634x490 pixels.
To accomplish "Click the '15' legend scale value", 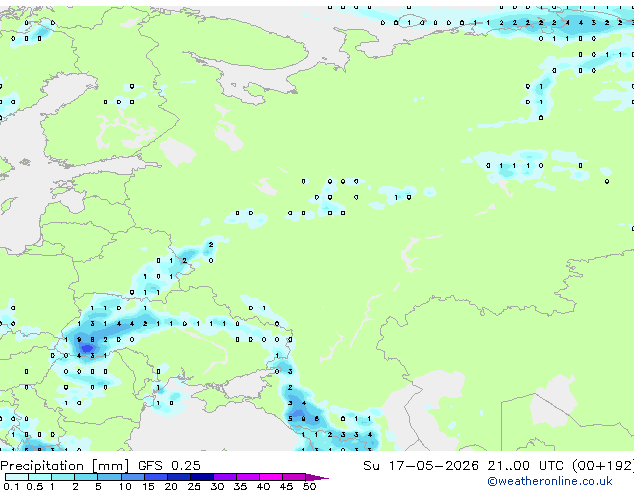I will point(148,486).
